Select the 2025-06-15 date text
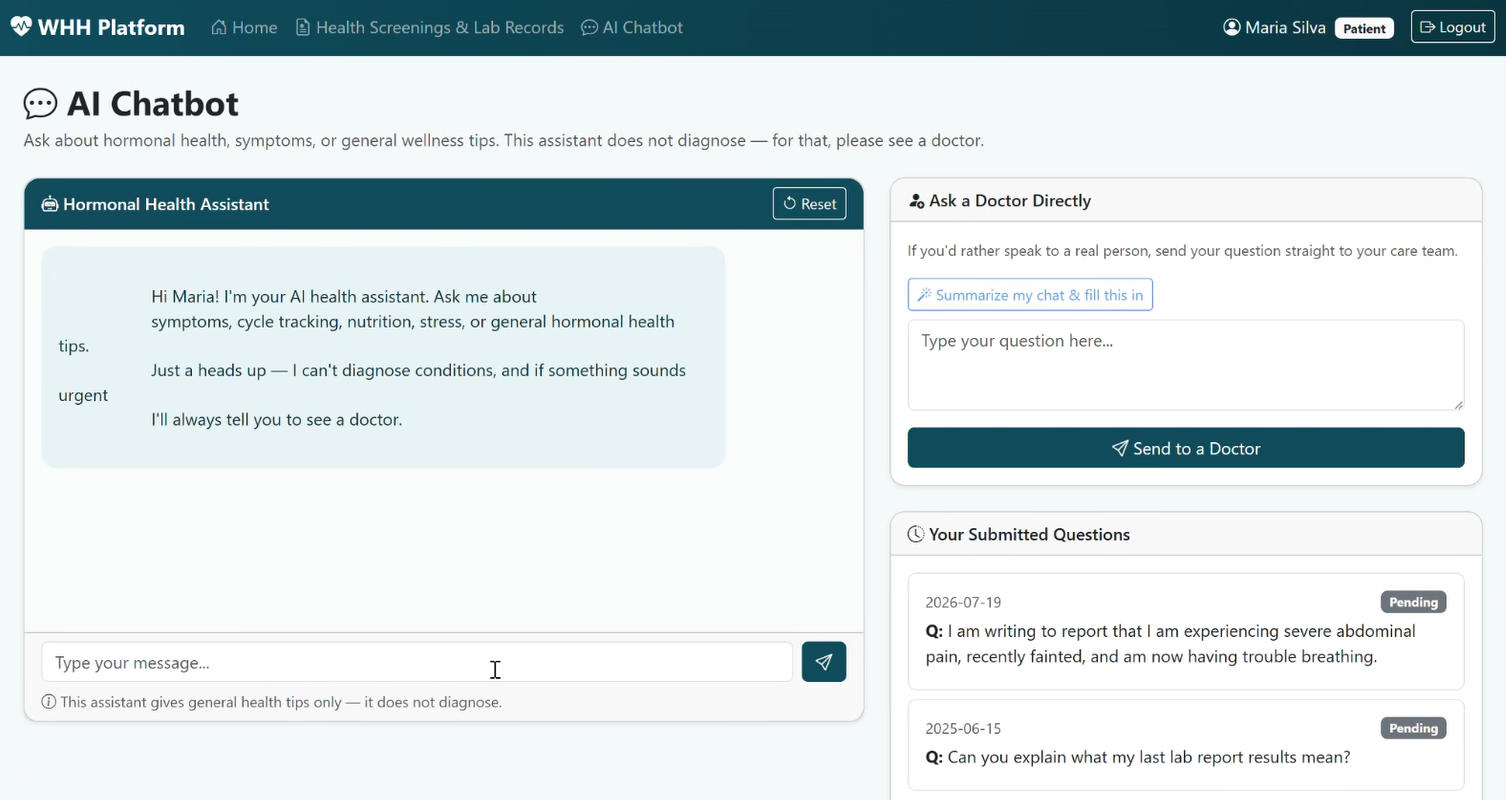Screen dimensions: 1506x800 (x=963, y=728)
